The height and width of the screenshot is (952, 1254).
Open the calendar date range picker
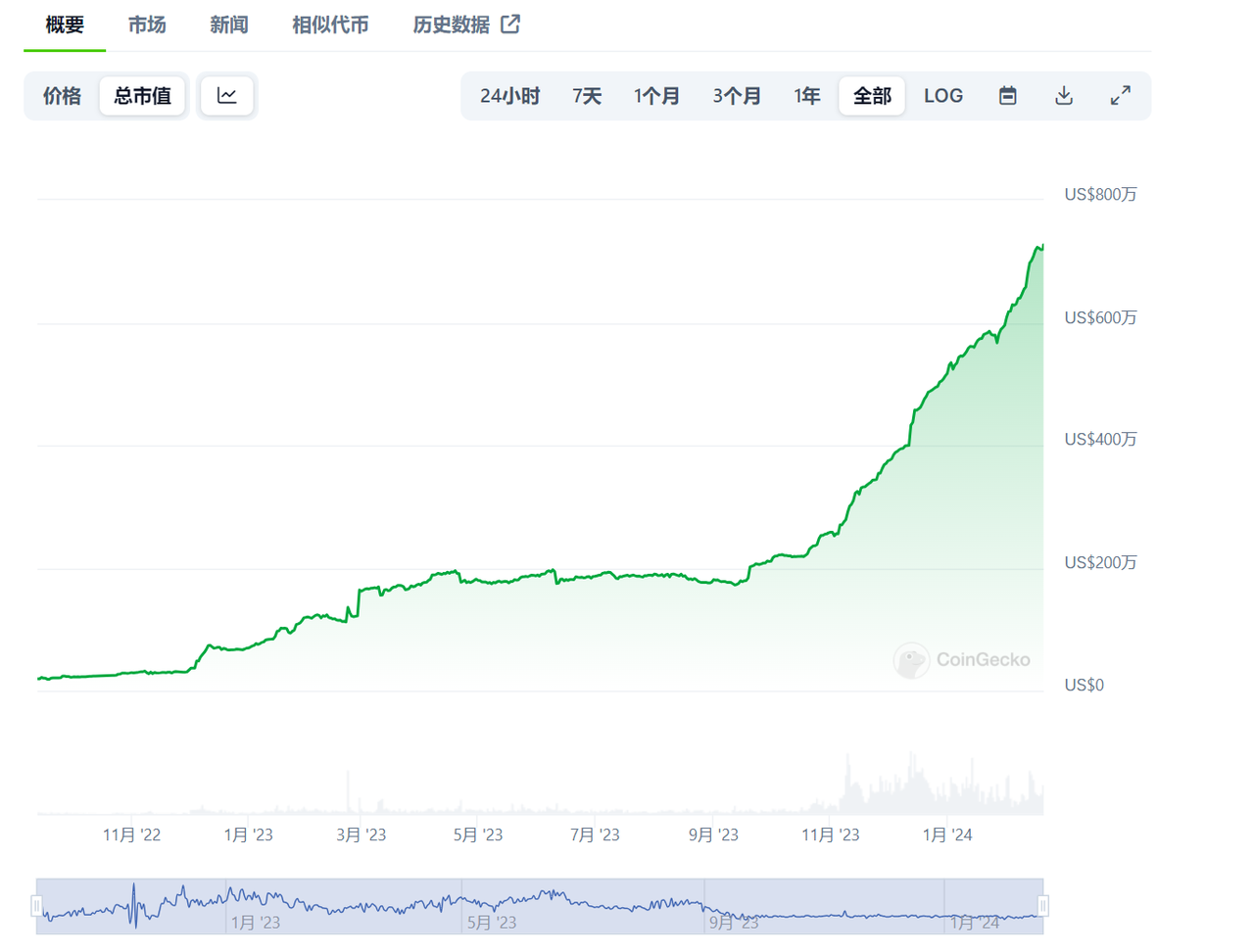point(1007,96)
